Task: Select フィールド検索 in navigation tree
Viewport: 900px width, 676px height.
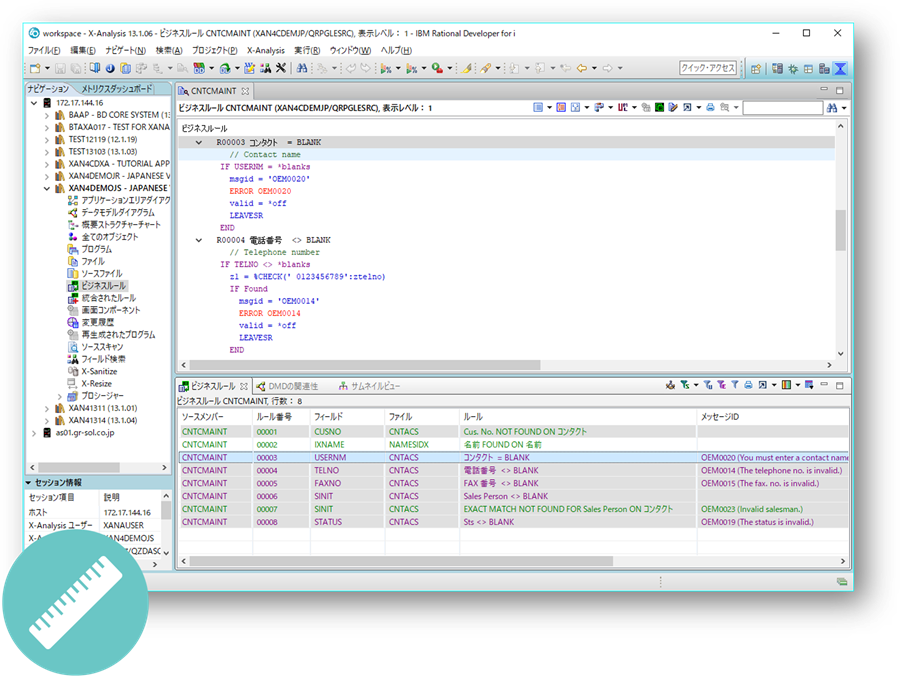Action: coord(103,359)
